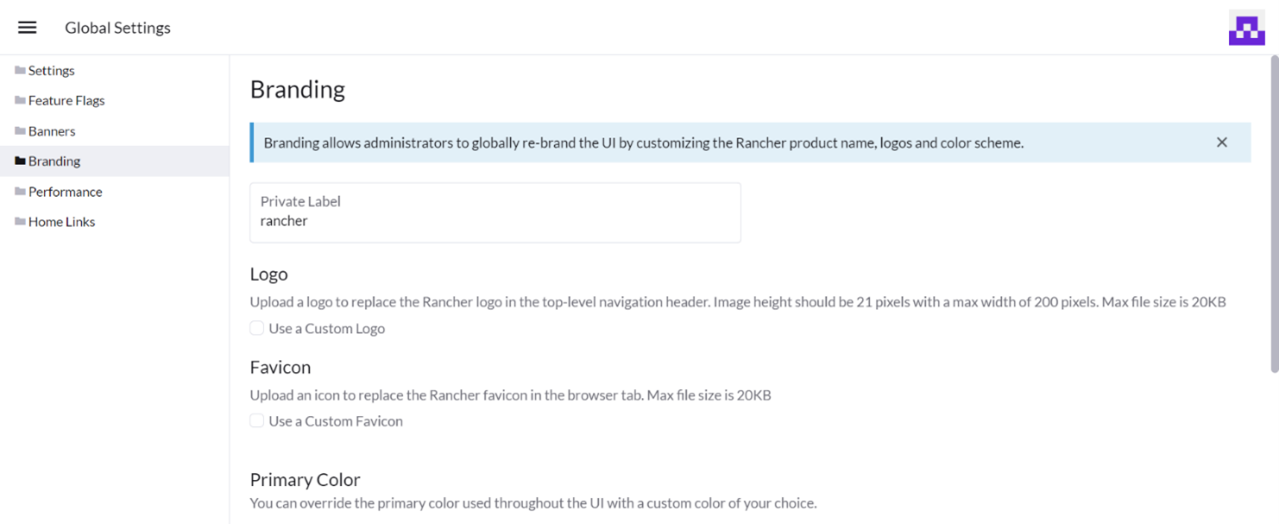Dismiss the Branding info banner
The width and height of the screenshot is (1279, 524).
click(x=1221, y=143)
